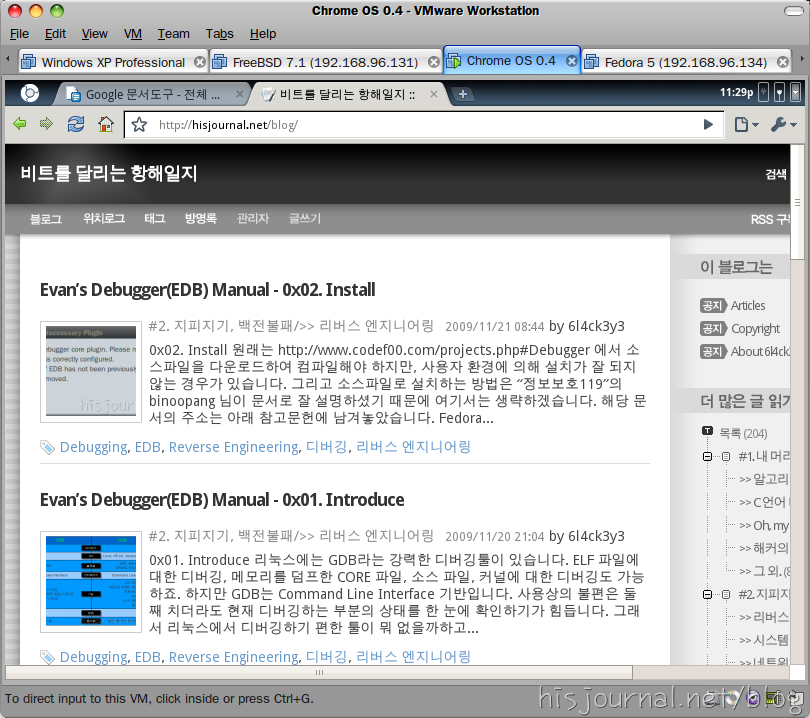Click the green forward arrow
This screenshot has width=810, height=718.
(46, 124)
